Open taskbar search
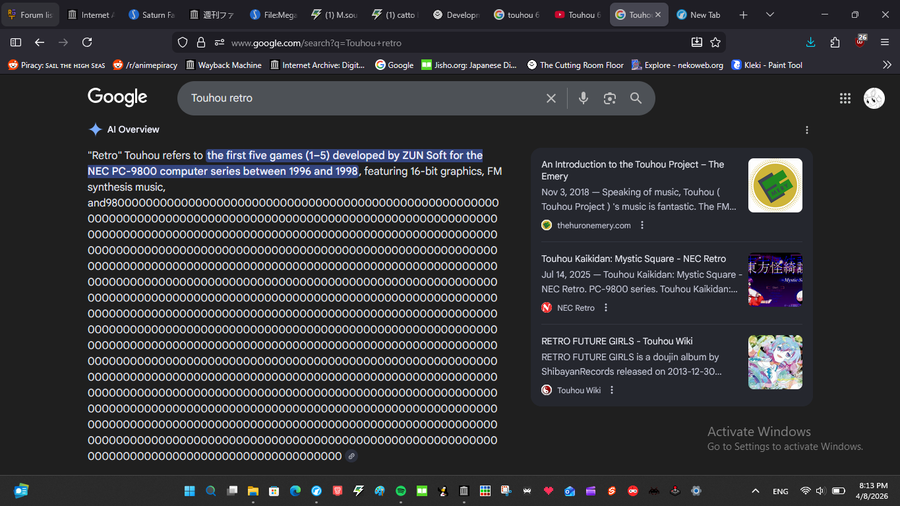This screenshot has height=506, width=900. tap(211, 491)
